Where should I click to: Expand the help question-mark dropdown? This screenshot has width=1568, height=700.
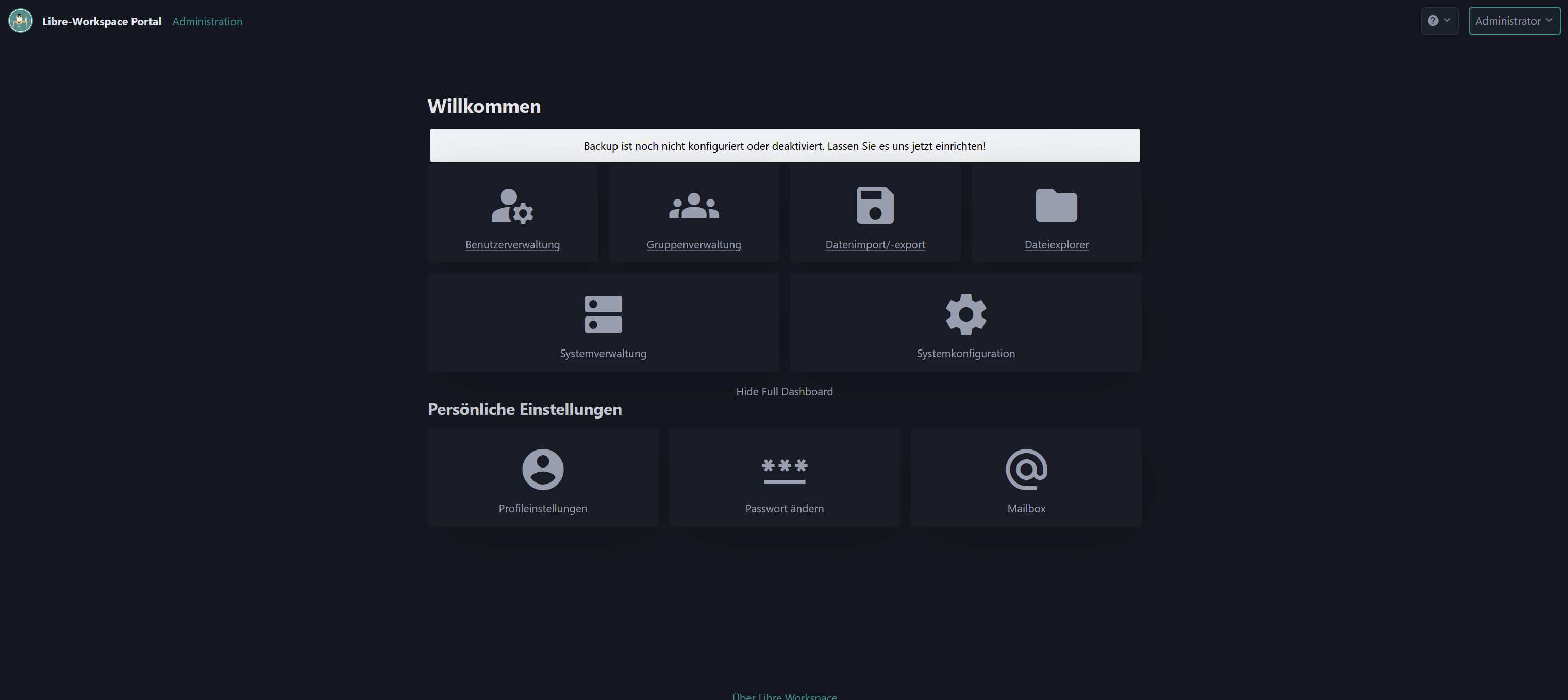pos(1440,21)
